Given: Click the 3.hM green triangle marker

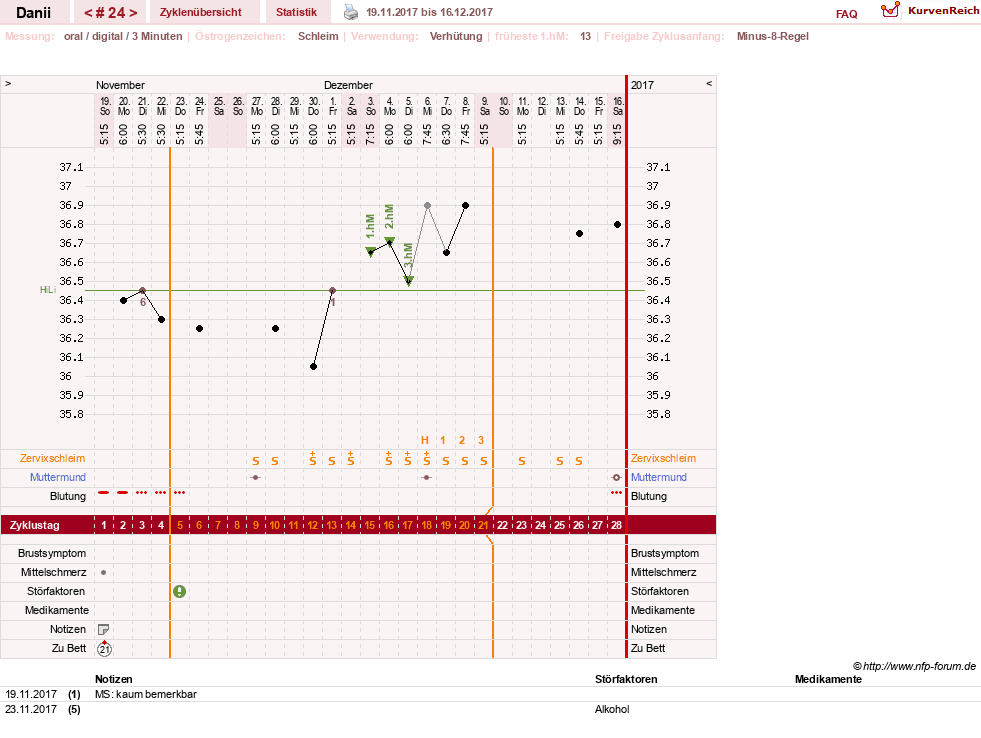Looking at the screenshot, I should click(409, 281).
